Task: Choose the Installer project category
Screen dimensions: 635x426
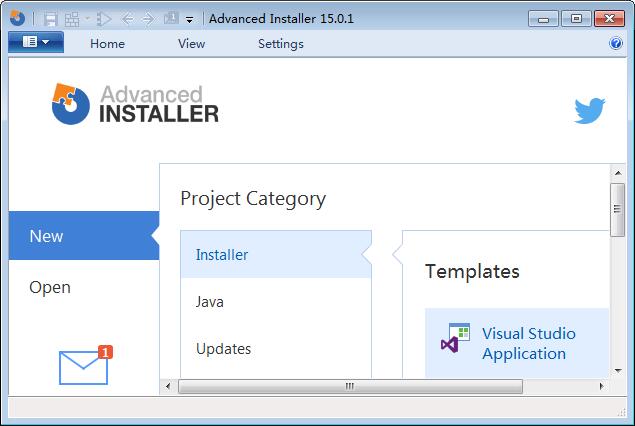Action: click(276, 254)
